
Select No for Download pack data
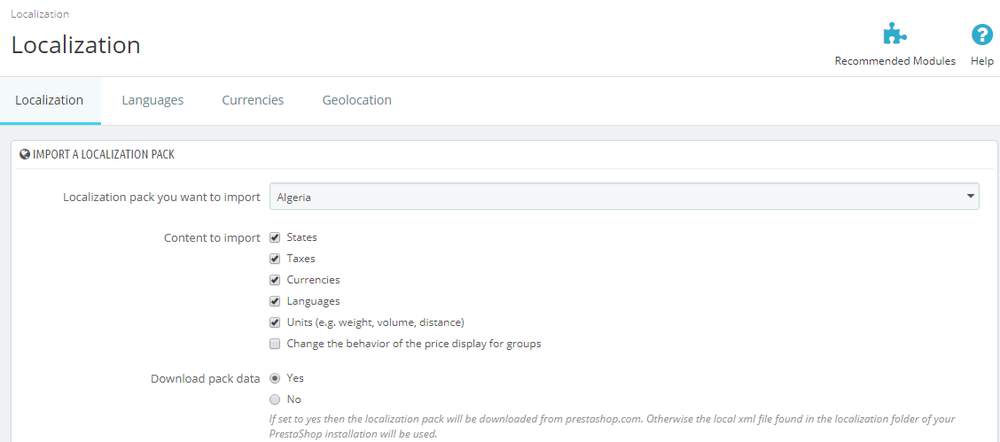[x=275, y=399]
